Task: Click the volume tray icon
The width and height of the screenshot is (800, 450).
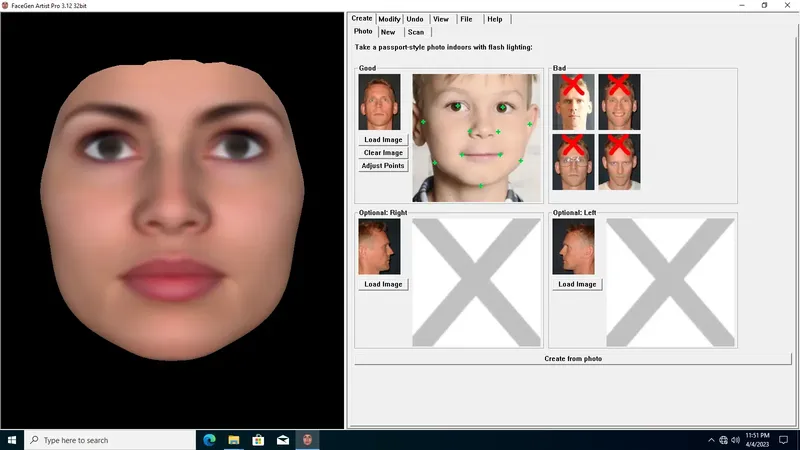Action: pyautogui.click(x=735, y=440)
